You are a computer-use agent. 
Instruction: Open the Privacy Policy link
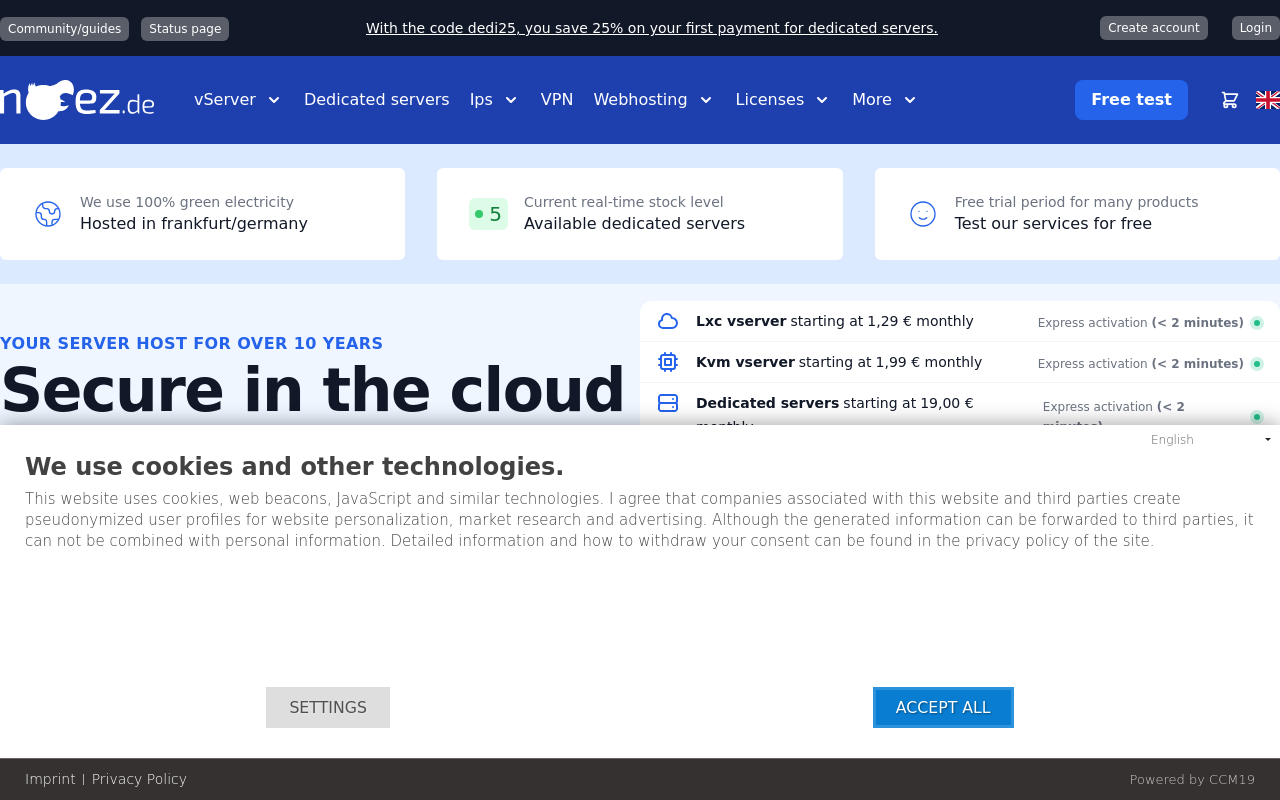click(139, 779)
